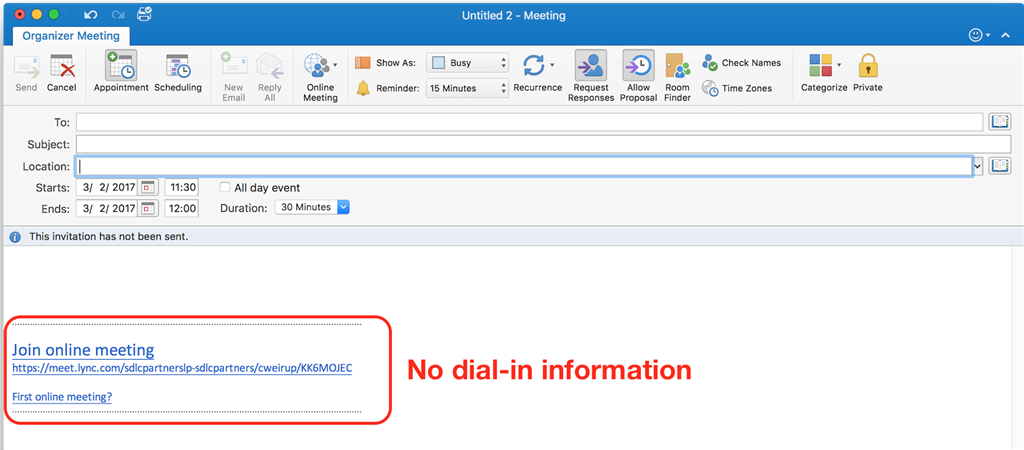Open the Reminder 15 Minutes dropdown
This screenshot has height=450, width=1024.
pyautogui.click(x=467, y=88)
